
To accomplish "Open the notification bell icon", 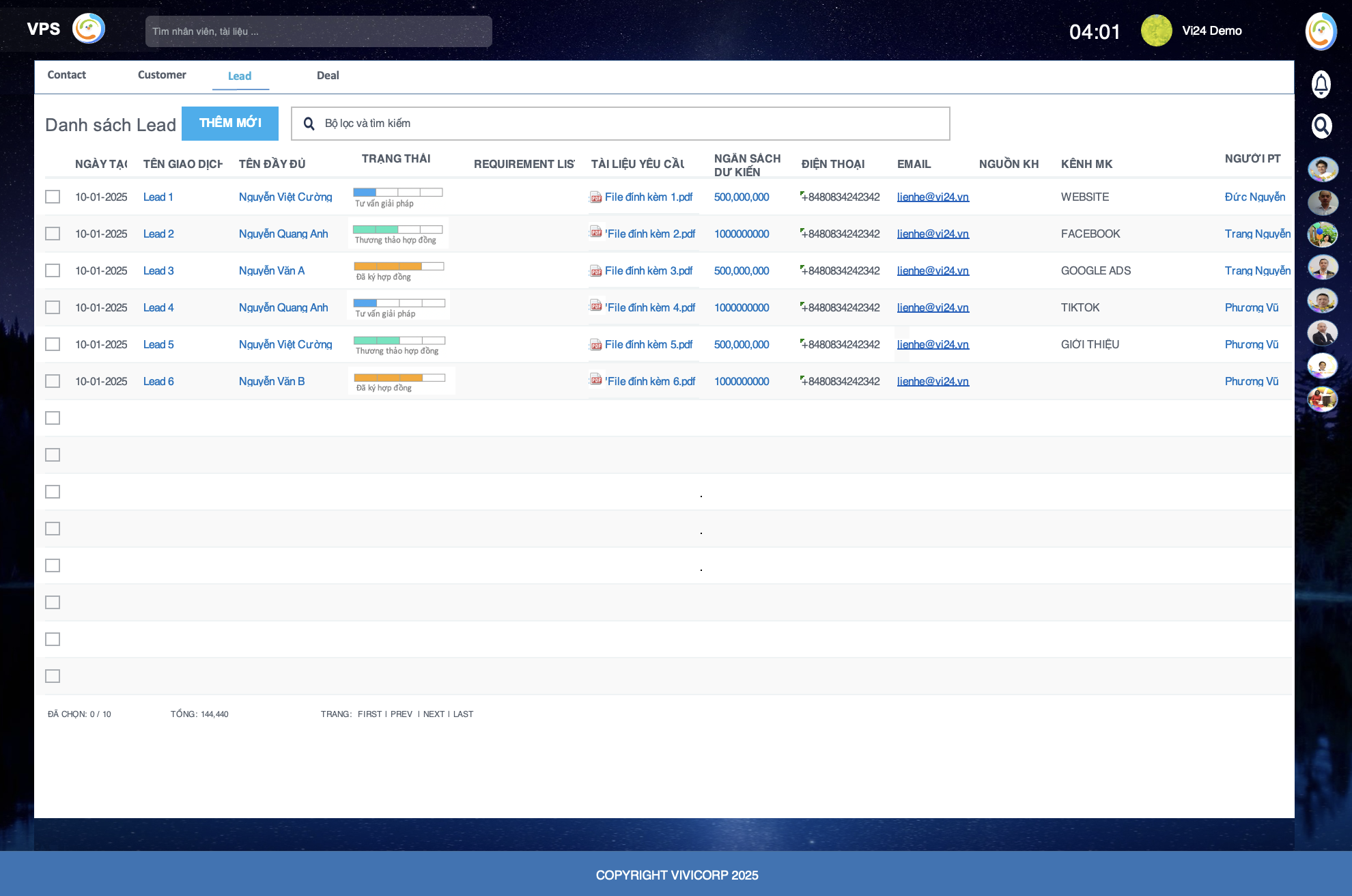I will click(1321, 84).
